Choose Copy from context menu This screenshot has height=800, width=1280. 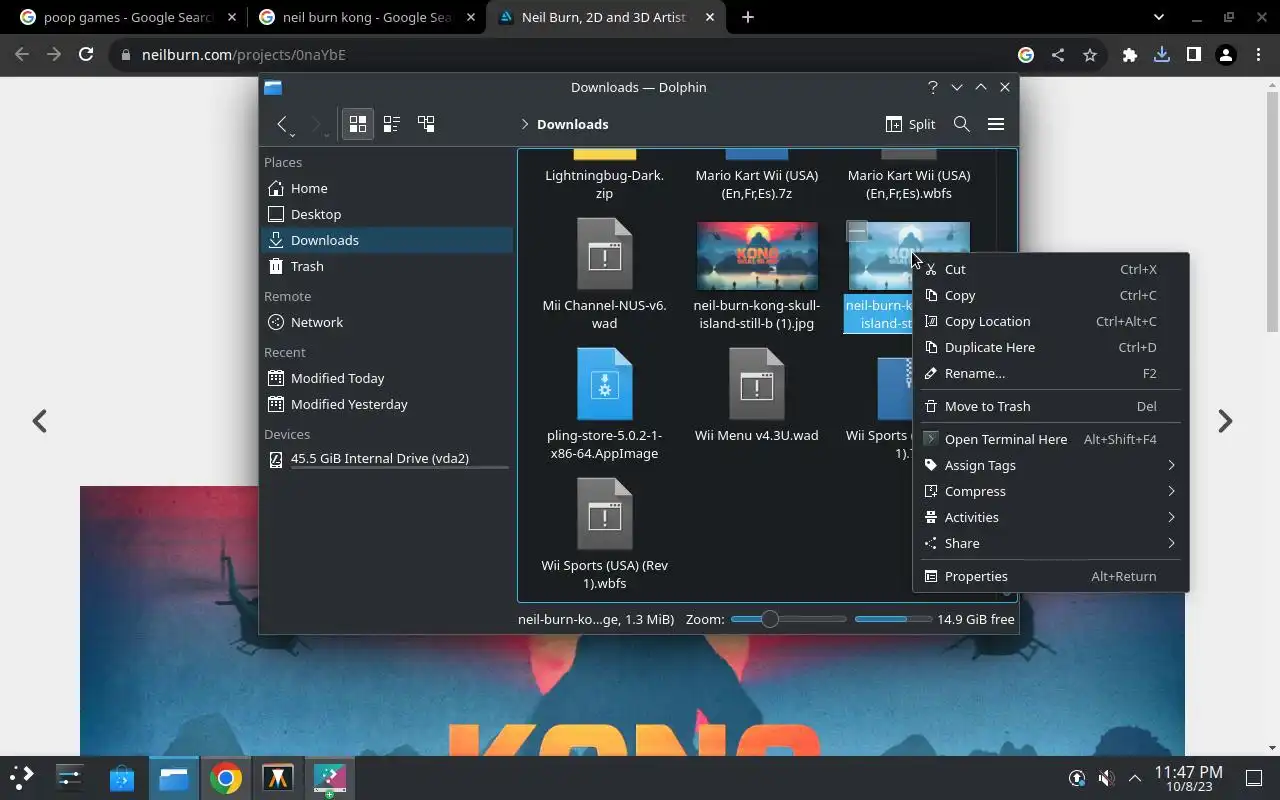(1050, 295)
